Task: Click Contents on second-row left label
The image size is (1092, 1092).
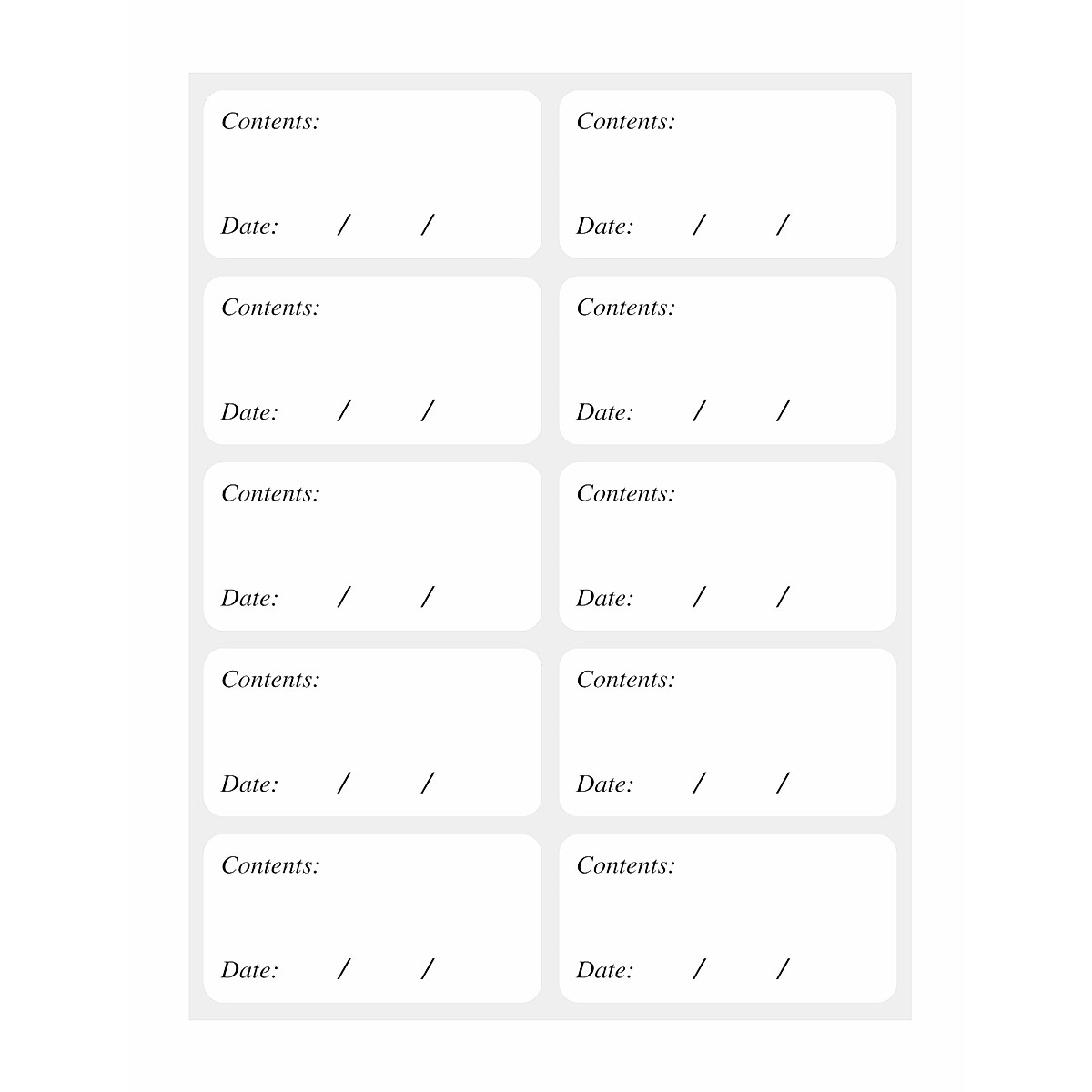Action: point(270,308)
